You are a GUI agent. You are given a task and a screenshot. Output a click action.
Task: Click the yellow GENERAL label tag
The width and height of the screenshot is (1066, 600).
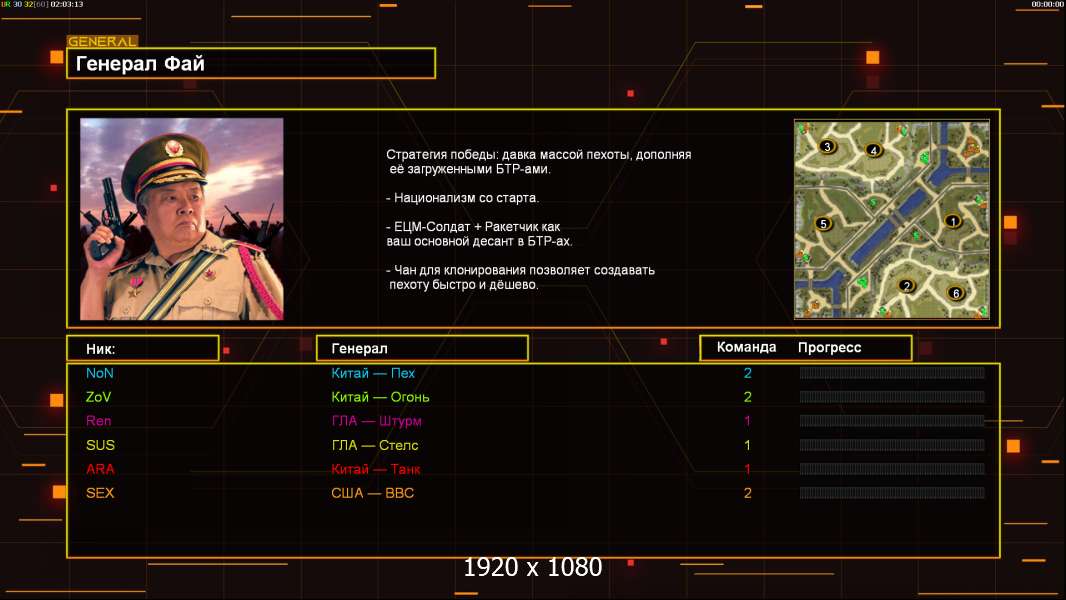pos(102,41)
